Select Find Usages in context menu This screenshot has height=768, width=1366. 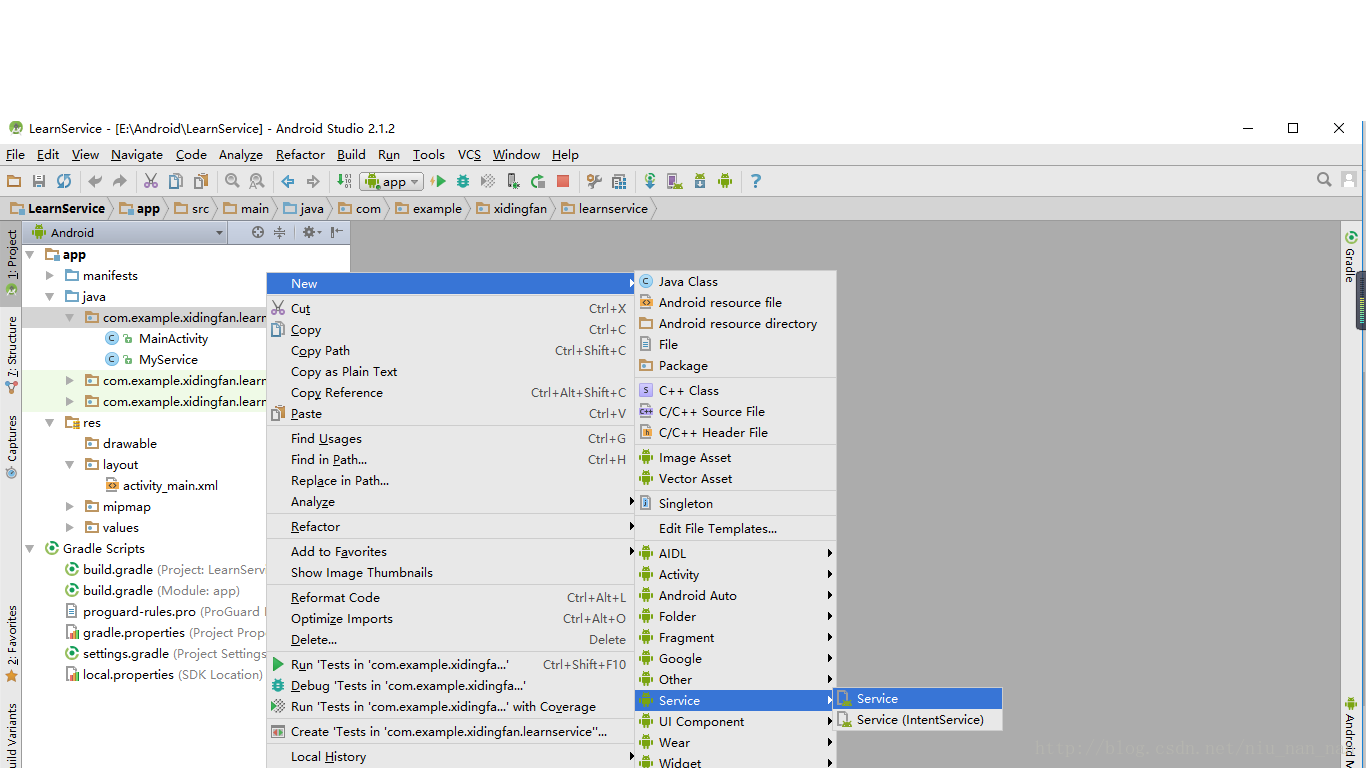click(451, 439)
